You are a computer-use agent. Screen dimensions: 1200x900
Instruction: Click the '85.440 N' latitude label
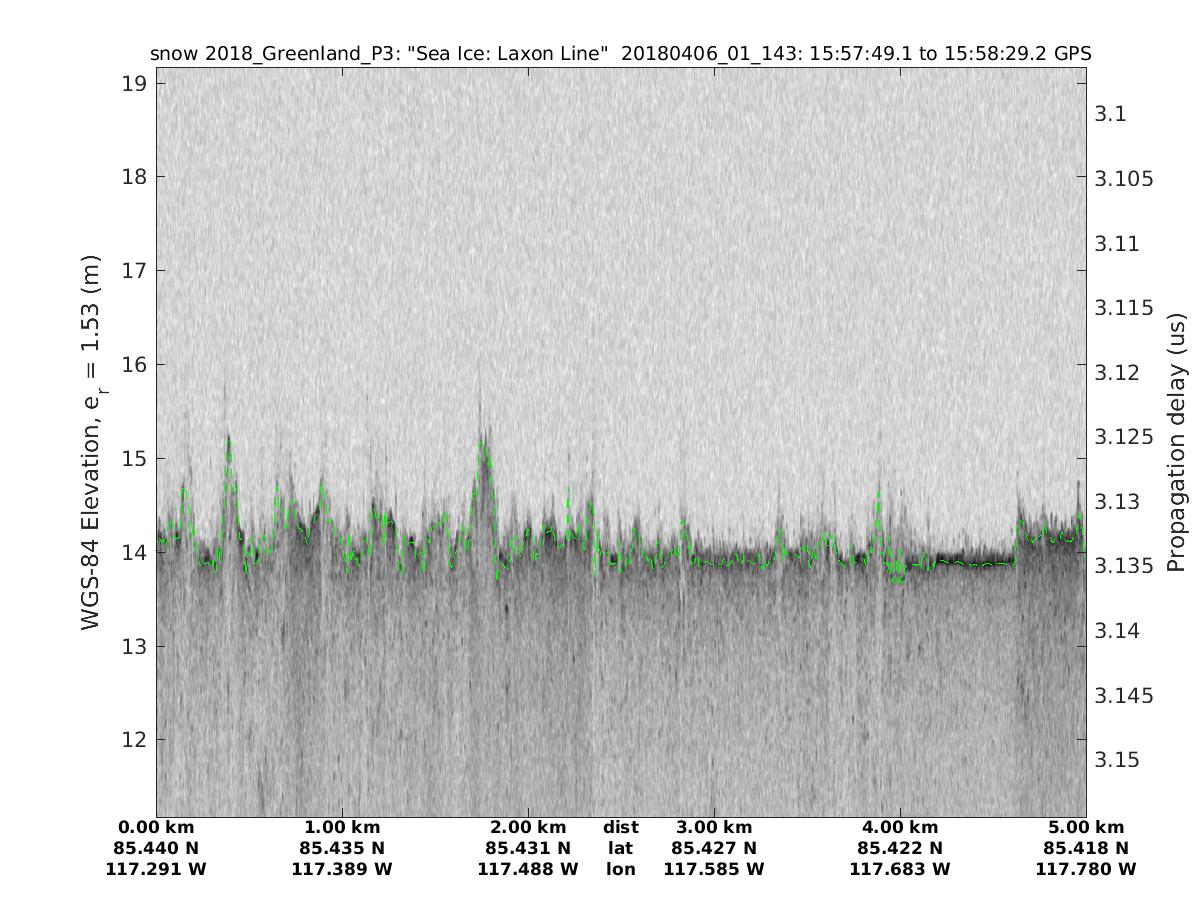click(x=156, y=848)
